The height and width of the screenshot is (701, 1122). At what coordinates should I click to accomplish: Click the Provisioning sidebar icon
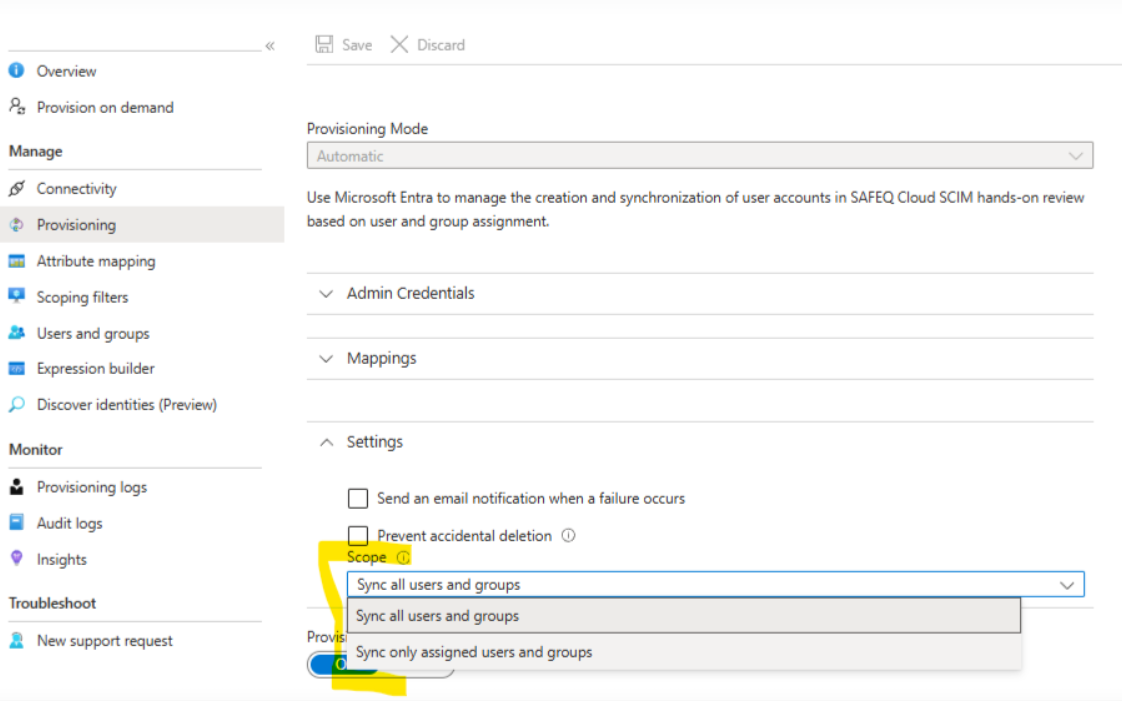pyautogui.click(x=16, y=225)
